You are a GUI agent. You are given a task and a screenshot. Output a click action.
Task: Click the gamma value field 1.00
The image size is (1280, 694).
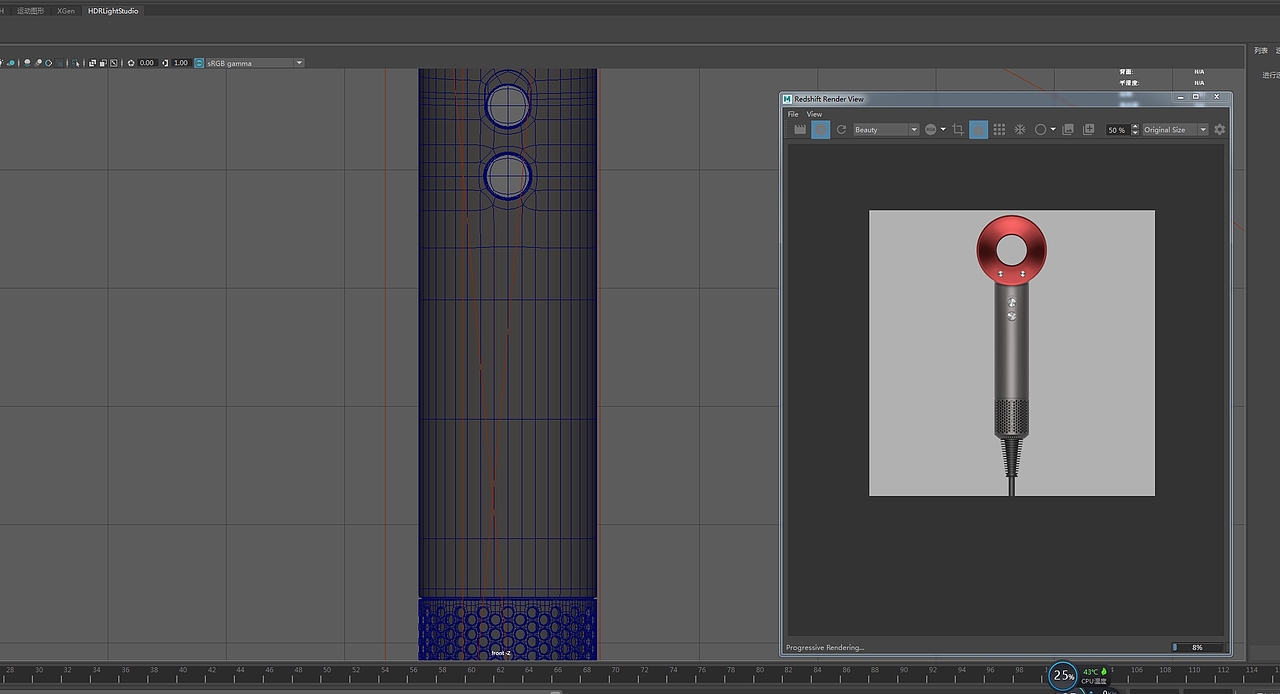coord(181,63)
